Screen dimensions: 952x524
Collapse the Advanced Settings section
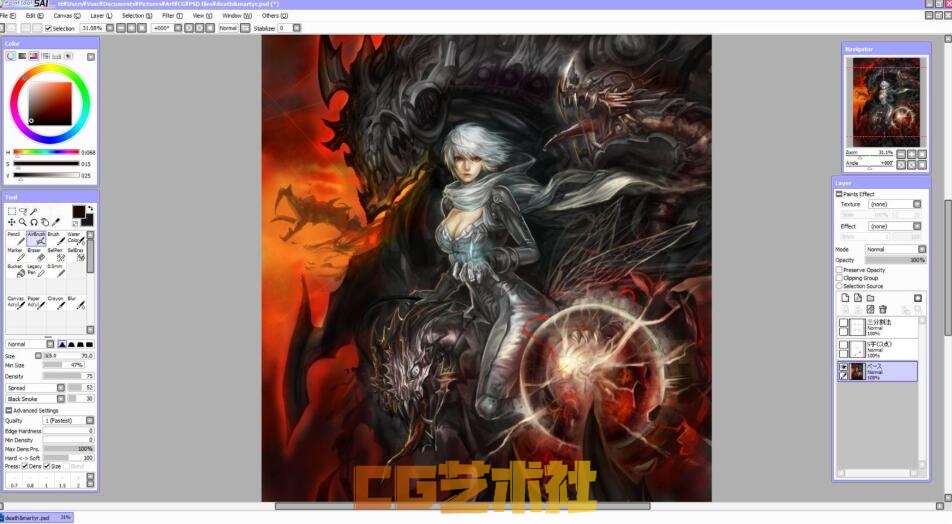9,410
